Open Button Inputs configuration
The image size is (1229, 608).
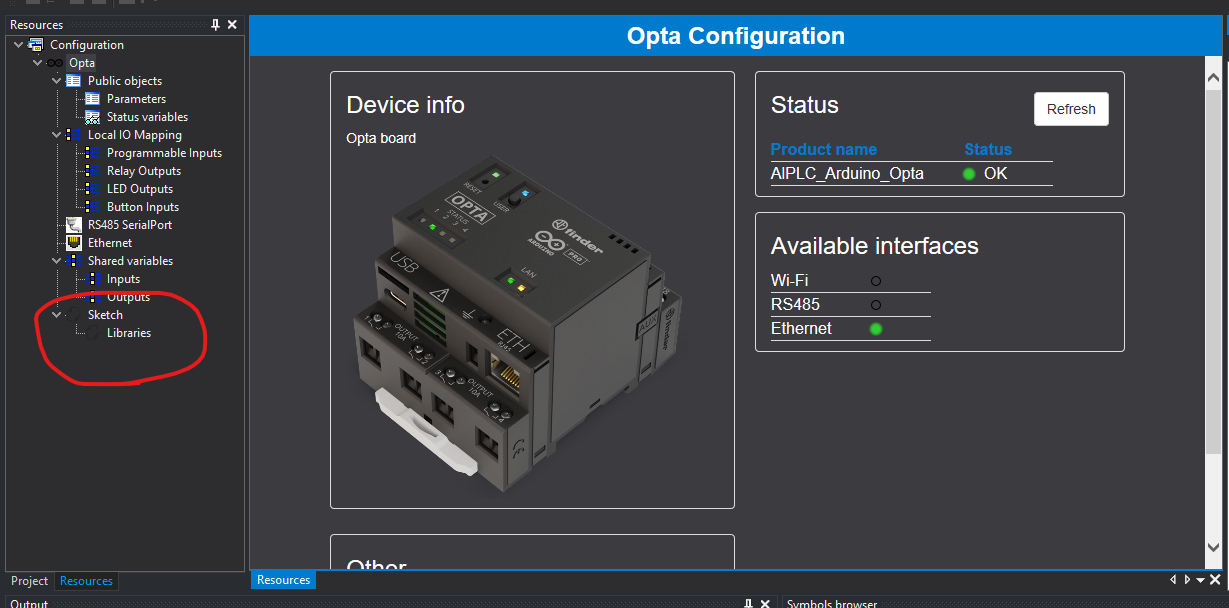click(x=94, y=206)
